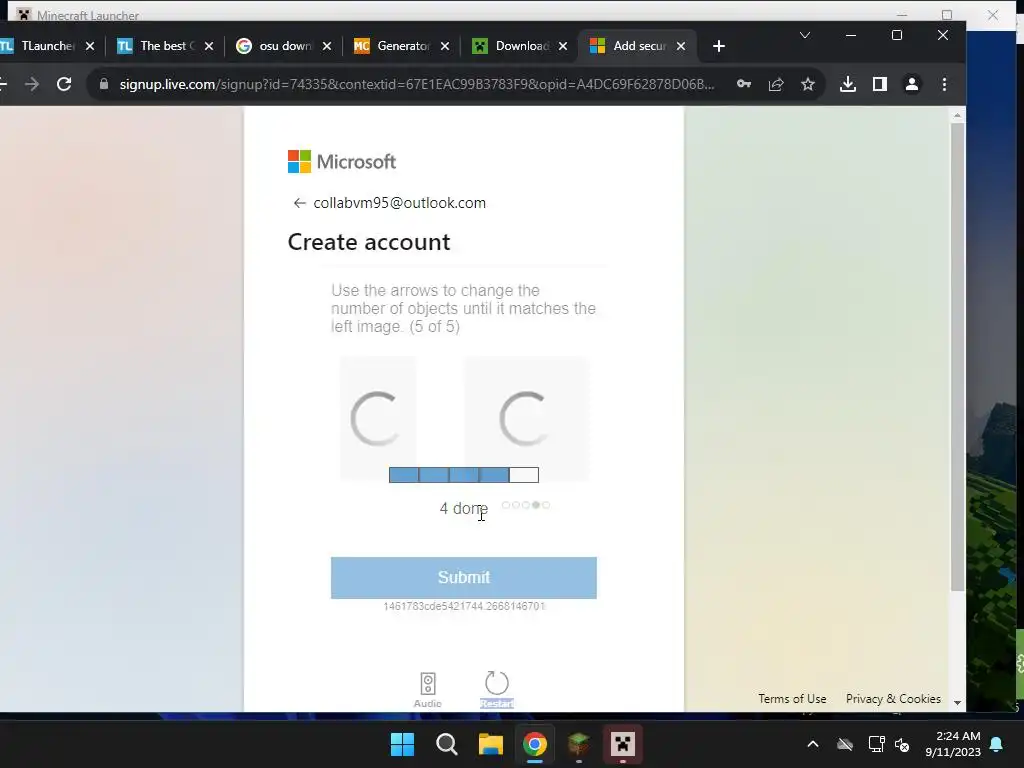Show hidden tray icons with the chevron

[813, 744]
